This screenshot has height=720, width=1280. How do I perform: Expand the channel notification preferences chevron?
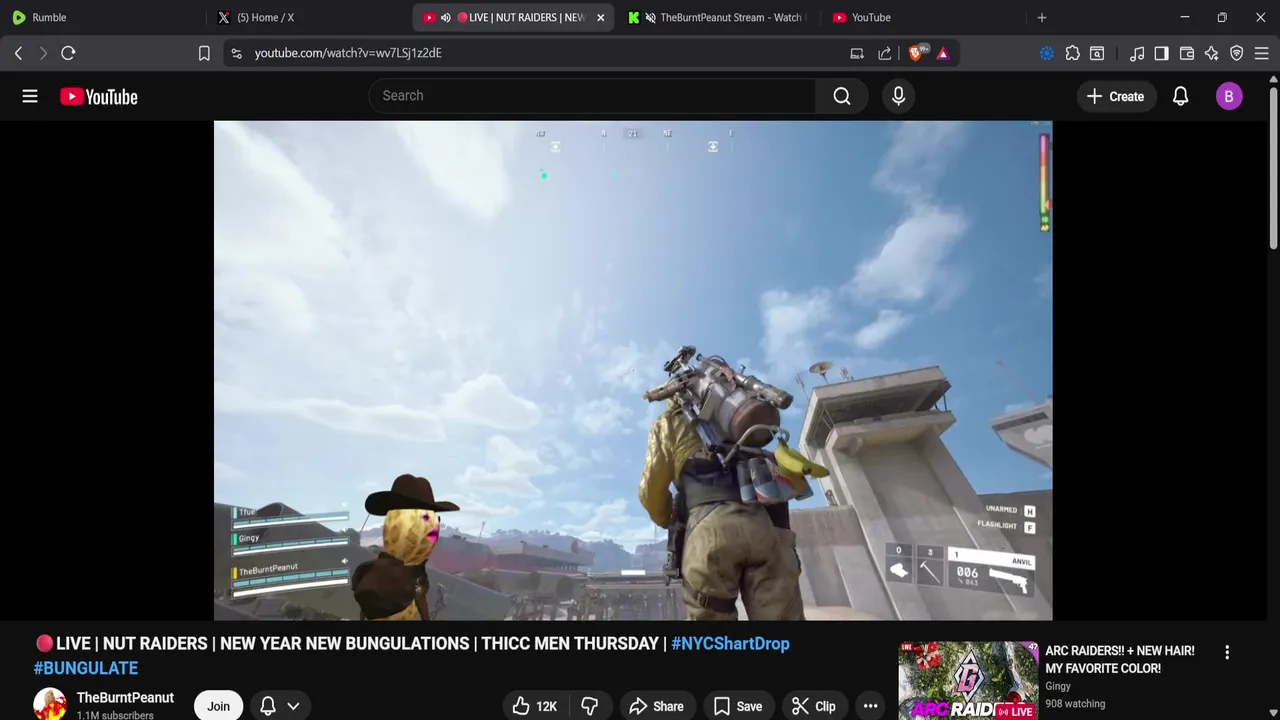click(293, 706)
